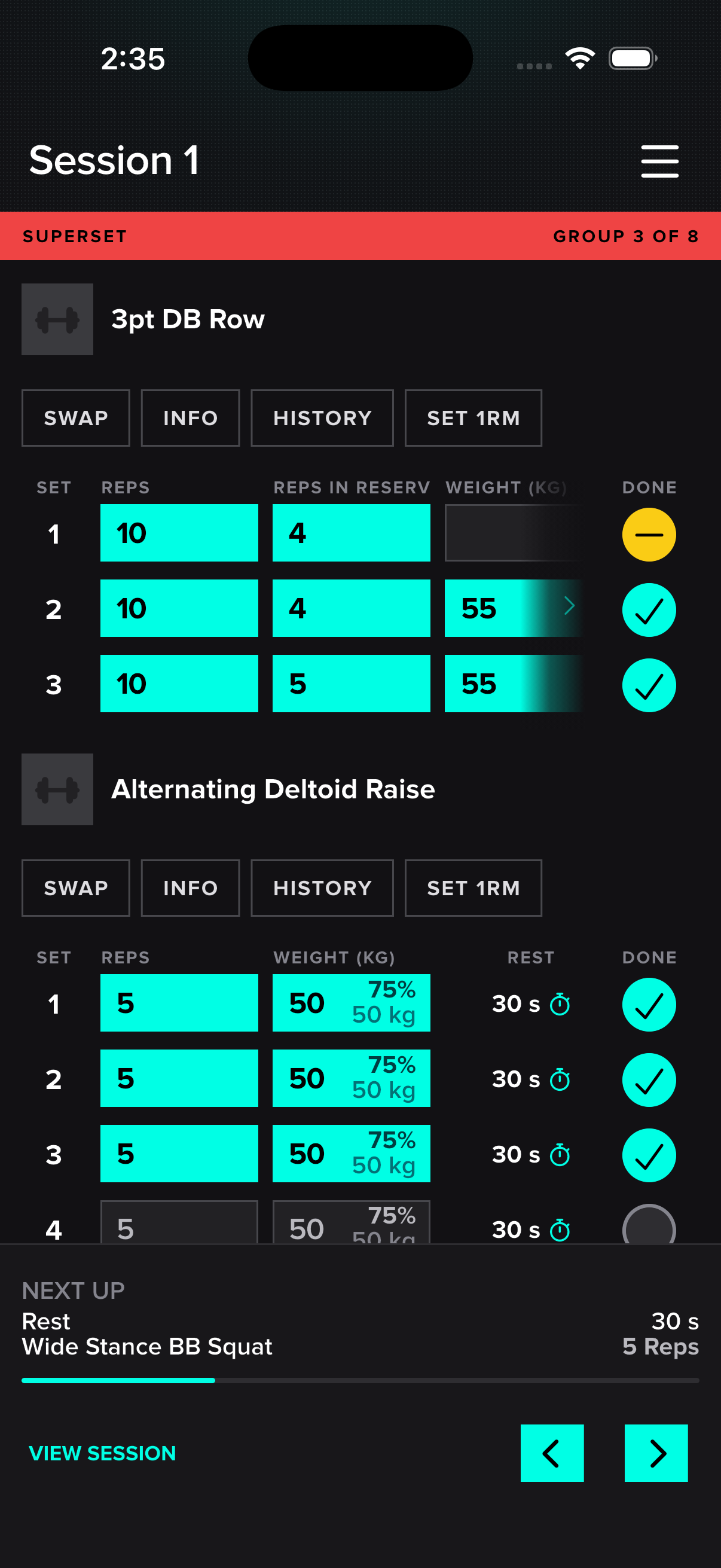The width and height of the screenshot is (721, 1568).
Task: Toggle yellow skipped marker on DB Row set 1
Action: [649, 535]
